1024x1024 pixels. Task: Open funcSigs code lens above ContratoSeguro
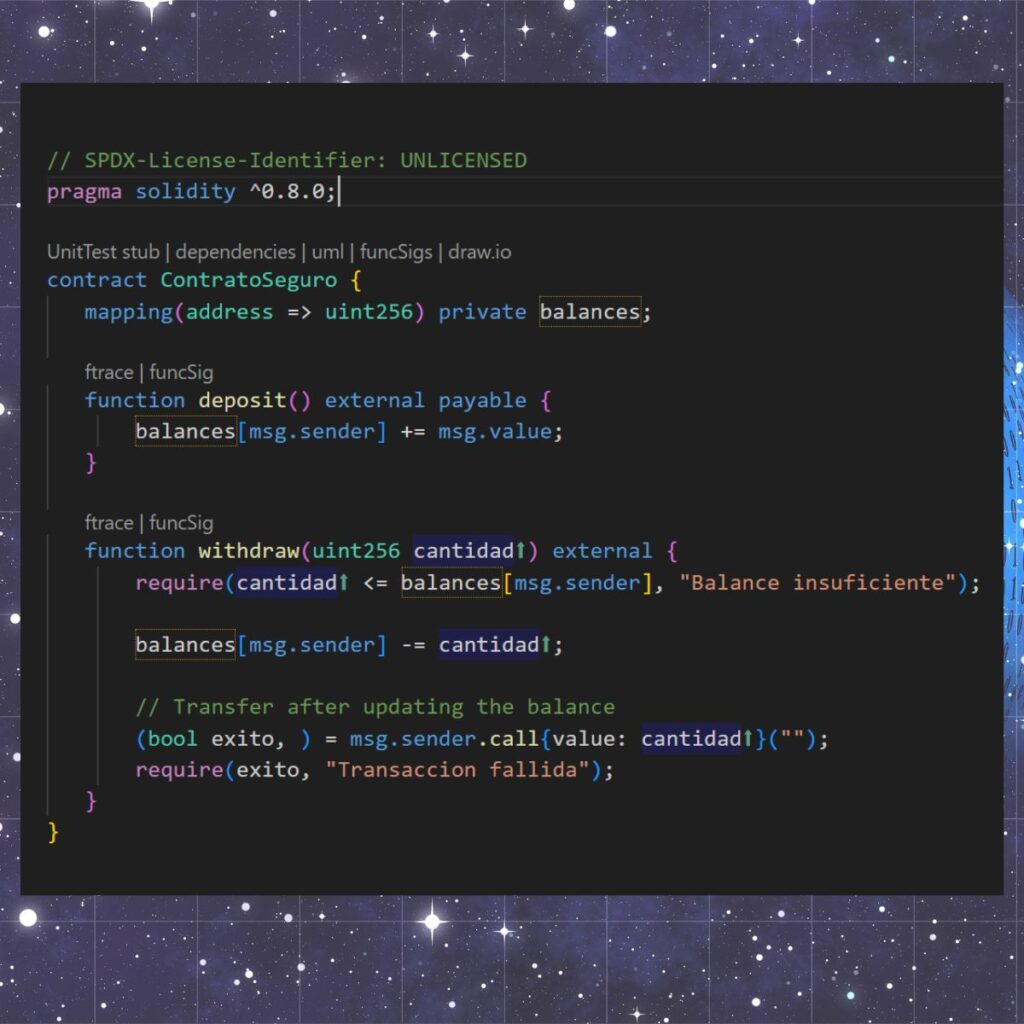[x=395, y=252]
